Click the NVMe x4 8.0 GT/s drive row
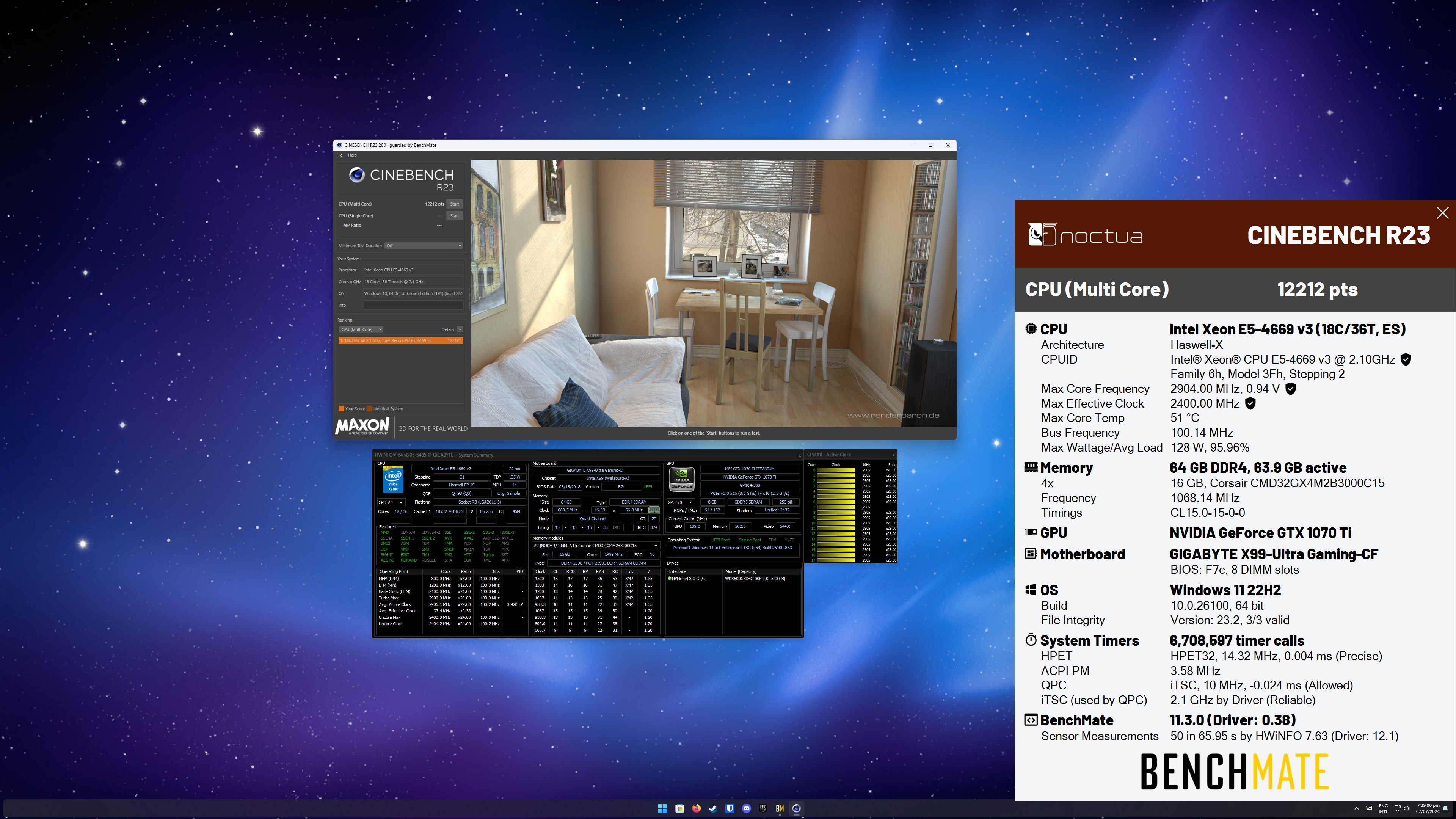Screen dimensions: 1456x819 click(733, 579)
